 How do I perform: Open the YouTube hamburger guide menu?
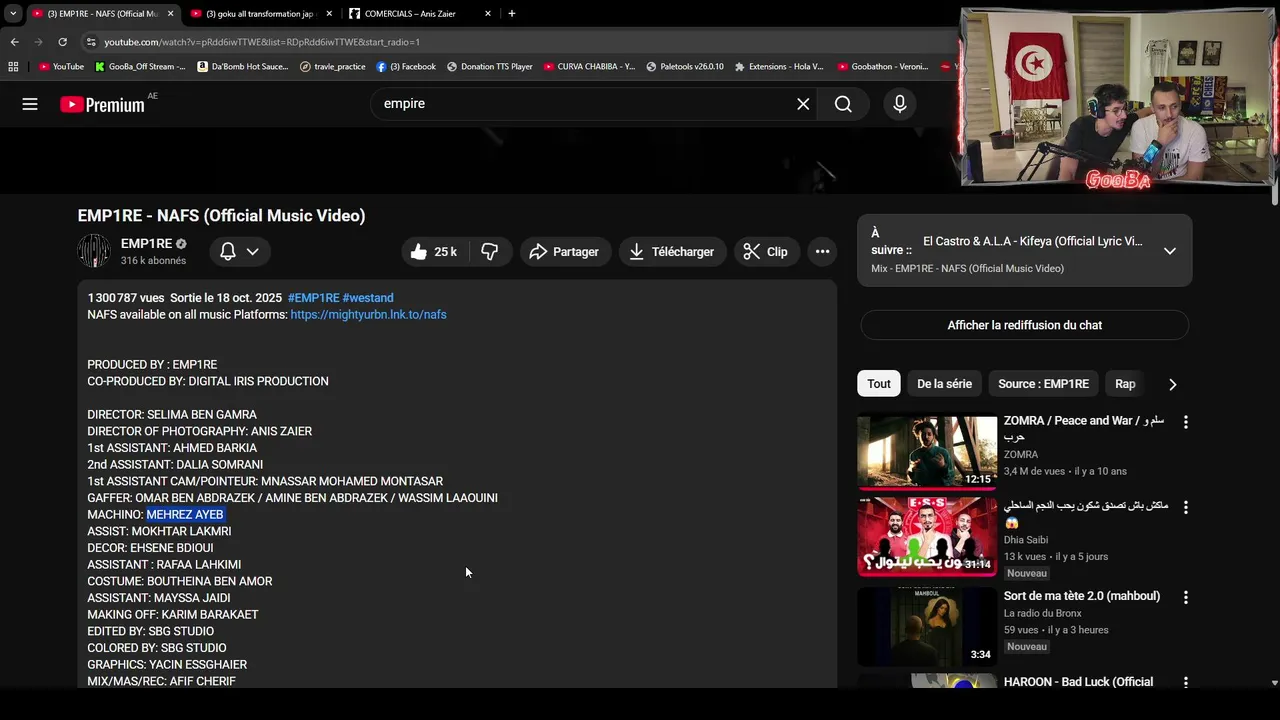click(30, 104)
